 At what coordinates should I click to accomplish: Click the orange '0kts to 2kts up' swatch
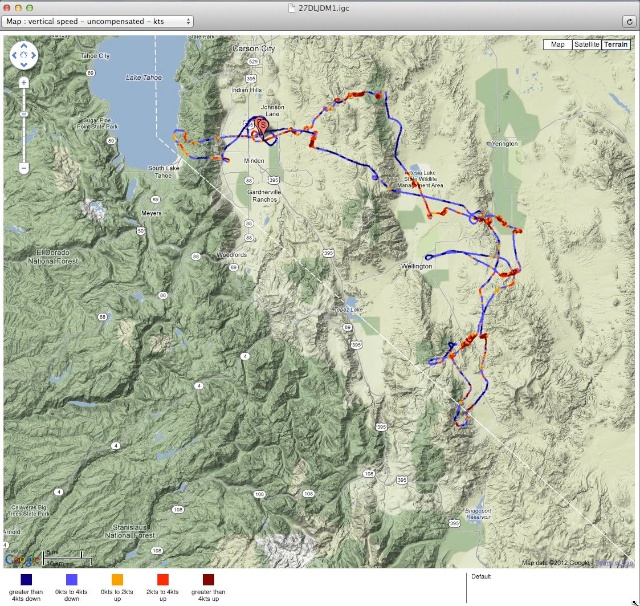point(117,579)
